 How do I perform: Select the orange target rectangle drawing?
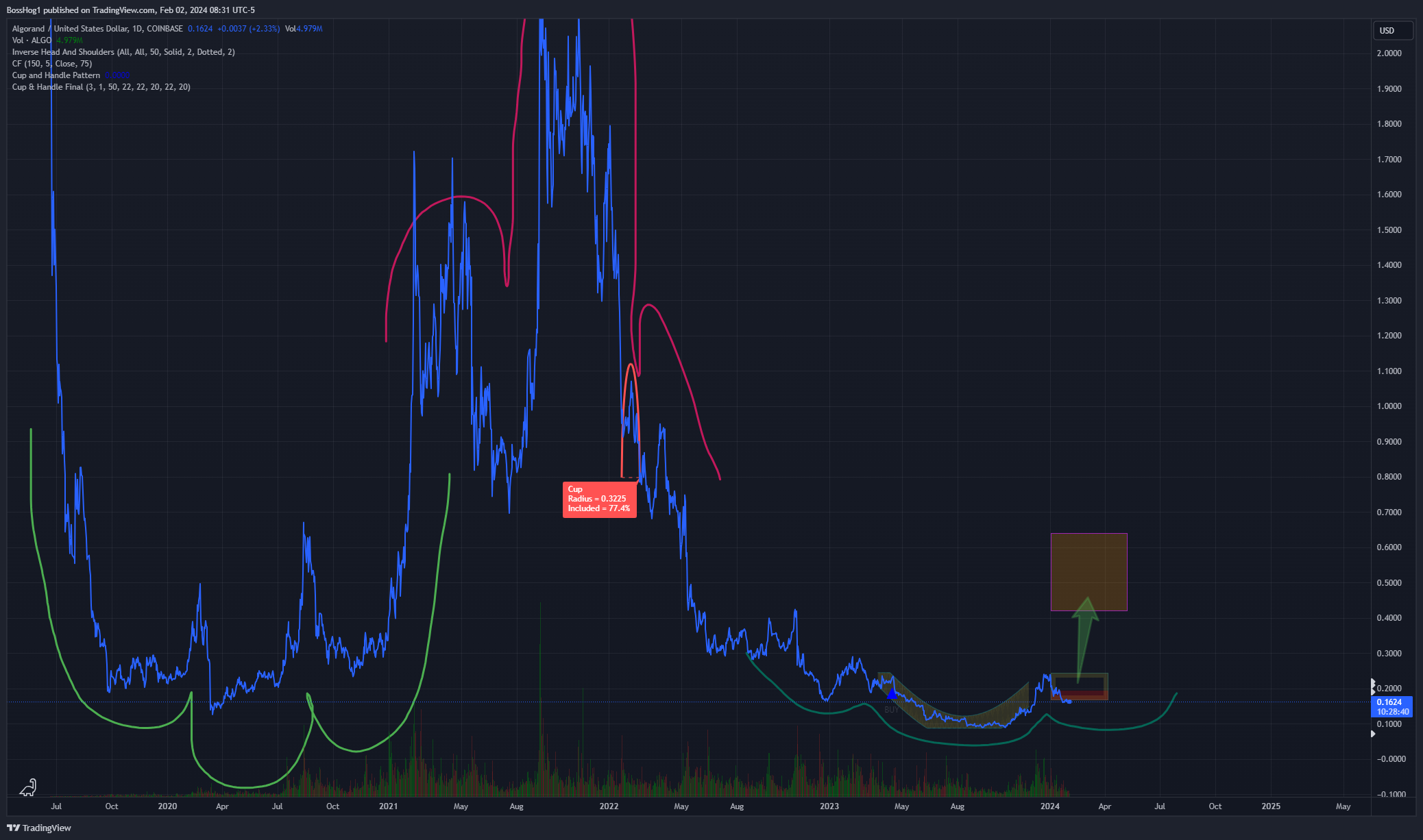(1088, 572)
